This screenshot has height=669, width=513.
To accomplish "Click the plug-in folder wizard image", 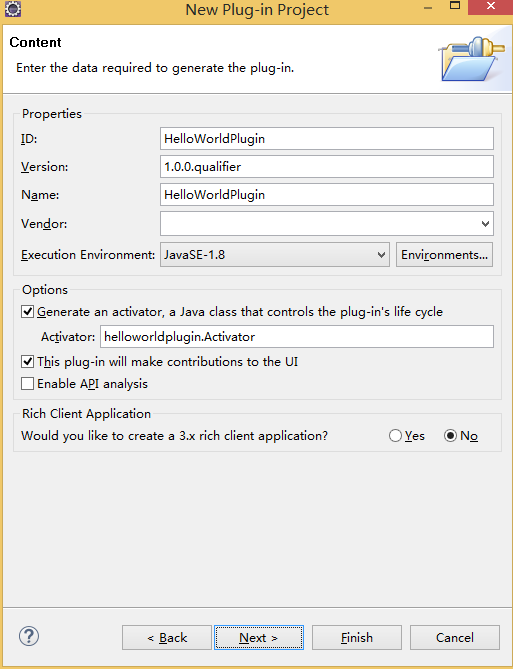I will click(x=472, y=59).
